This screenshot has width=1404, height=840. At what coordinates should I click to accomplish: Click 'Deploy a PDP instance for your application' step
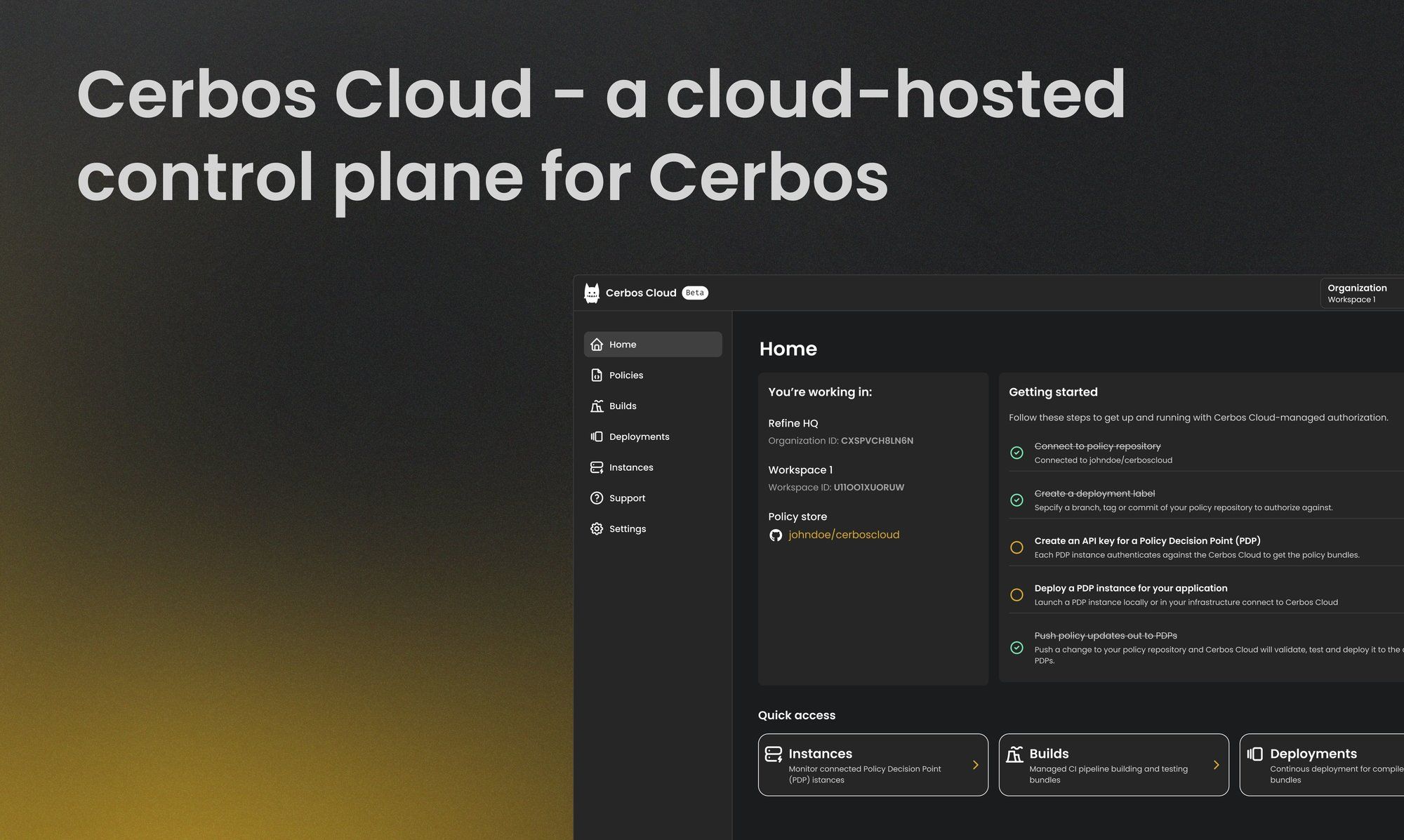coord(1131,588)
